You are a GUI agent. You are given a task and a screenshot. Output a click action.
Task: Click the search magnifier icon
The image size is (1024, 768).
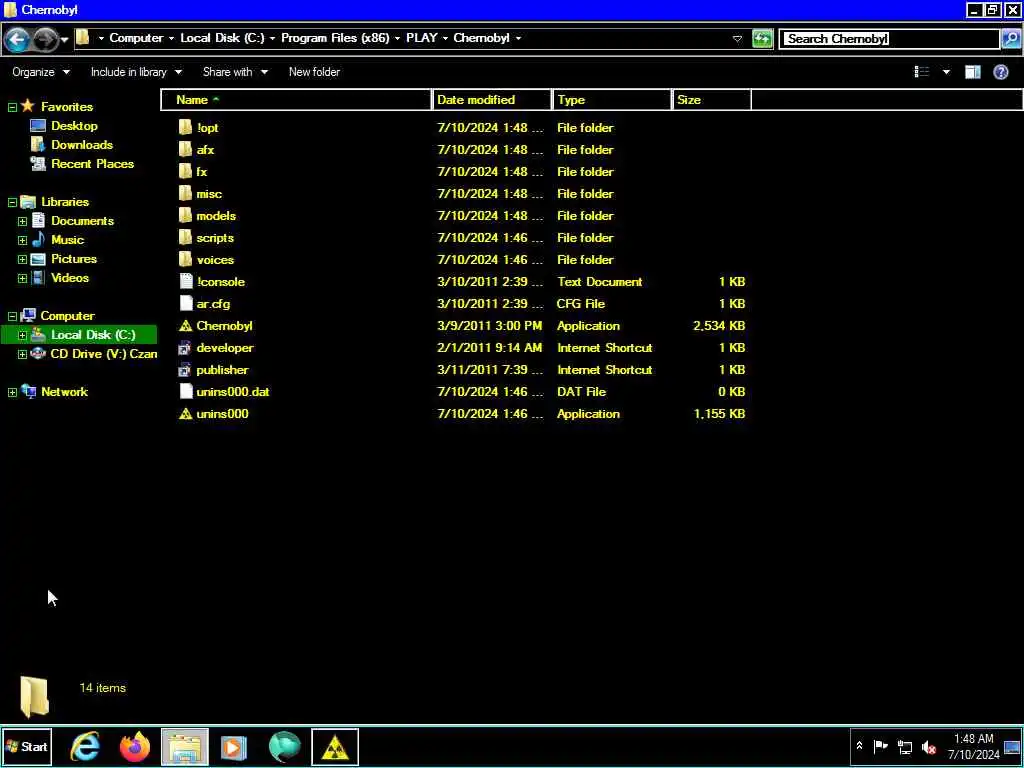coord(1010,39)
